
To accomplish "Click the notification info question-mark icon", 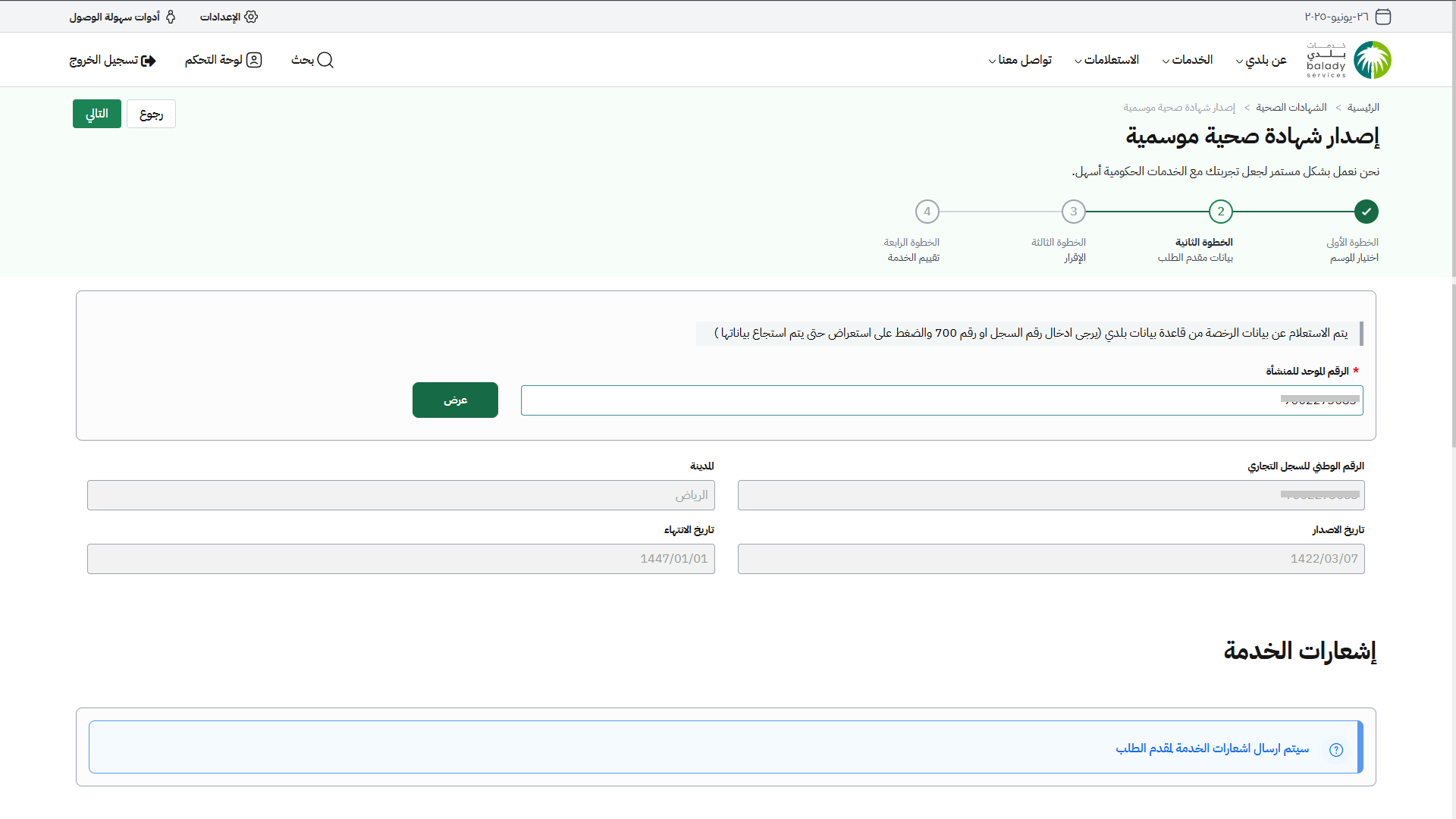I will click(x=1336, y=749).
